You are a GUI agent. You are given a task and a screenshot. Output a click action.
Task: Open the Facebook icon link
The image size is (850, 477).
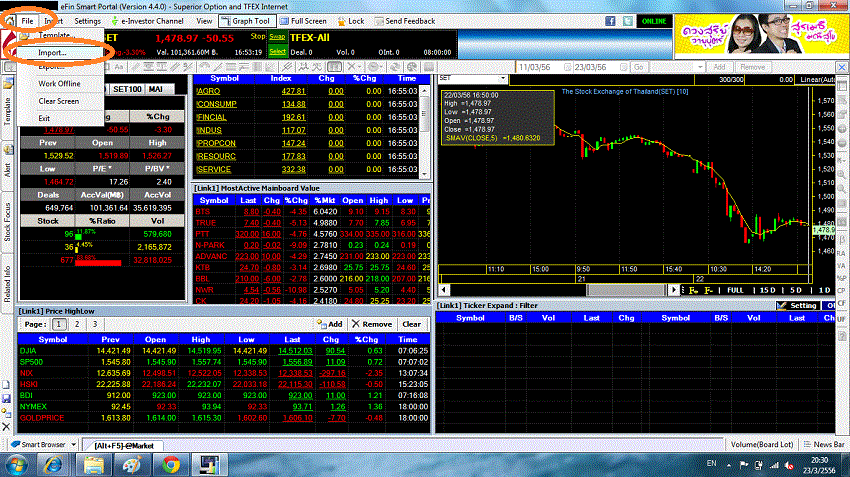[610, 21]
